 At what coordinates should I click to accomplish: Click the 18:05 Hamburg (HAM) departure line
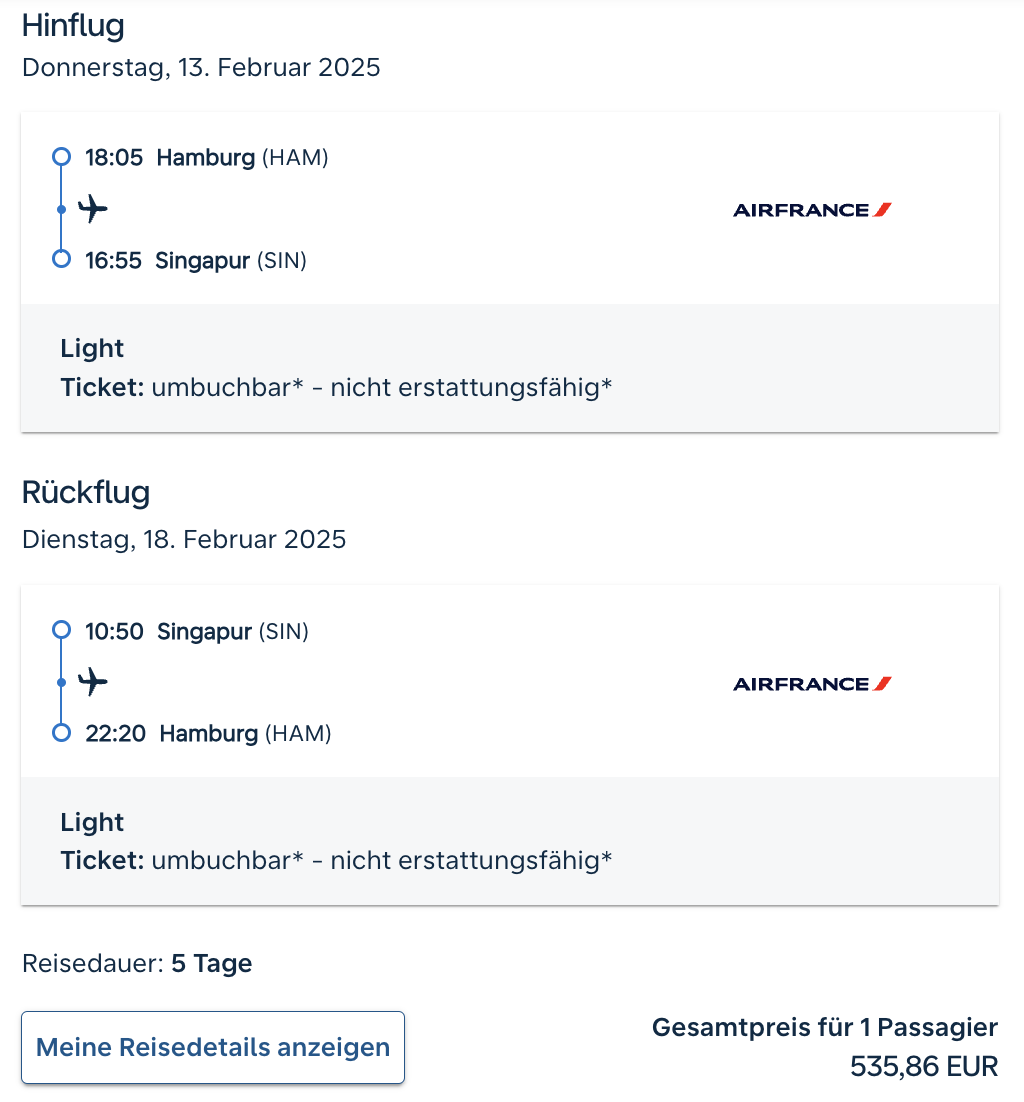tap(206, 157)
